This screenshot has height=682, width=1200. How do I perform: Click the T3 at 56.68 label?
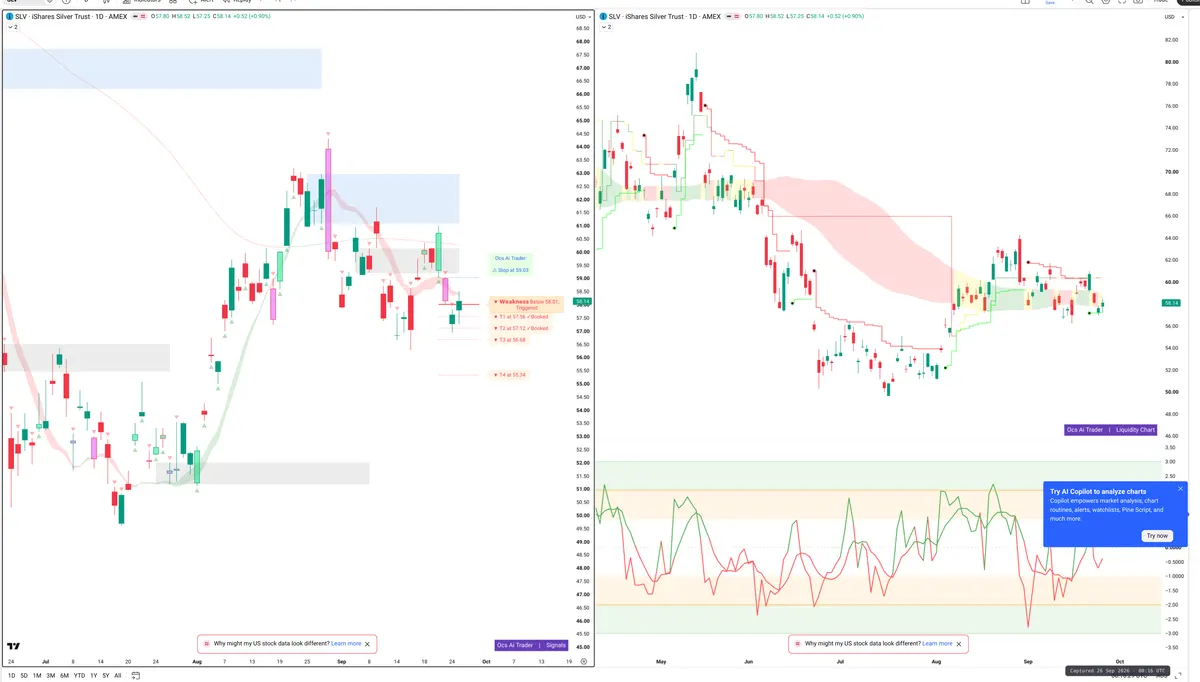pyautogui.click(x=510, y=340)
